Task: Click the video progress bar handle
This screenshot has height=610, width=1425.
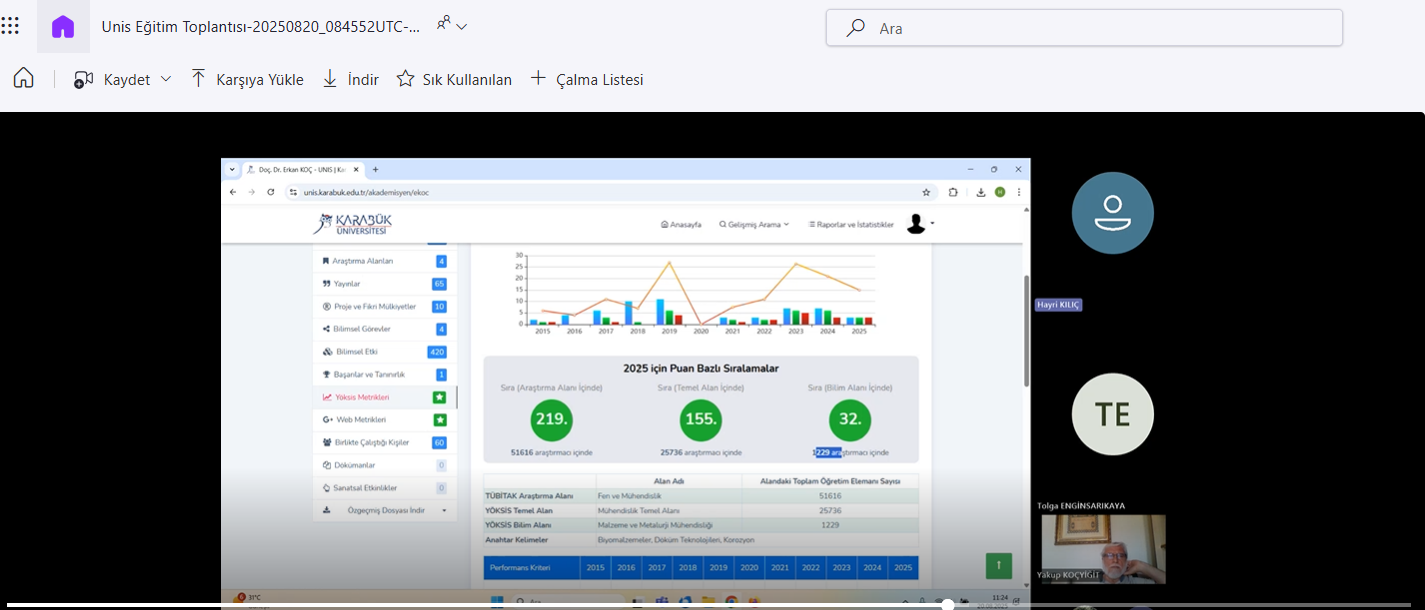Action: tap(947, 604)
